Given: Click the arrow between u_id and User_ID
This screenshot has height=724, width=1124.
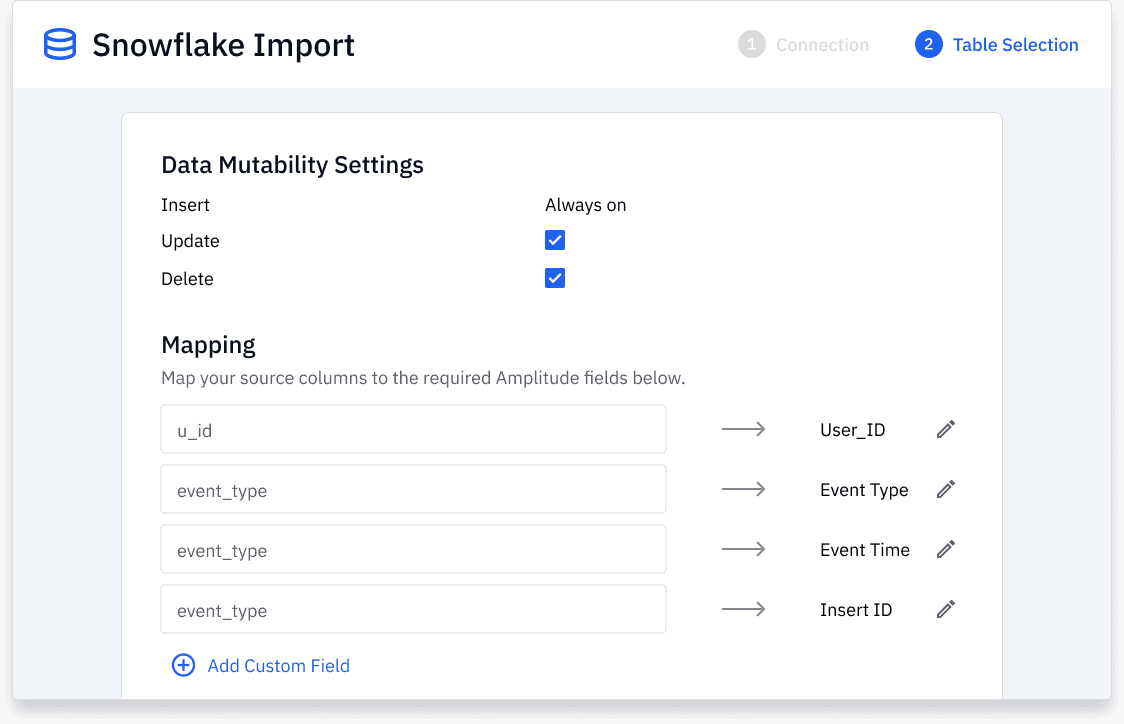Looking at the screenshot, I should [744, 428].
